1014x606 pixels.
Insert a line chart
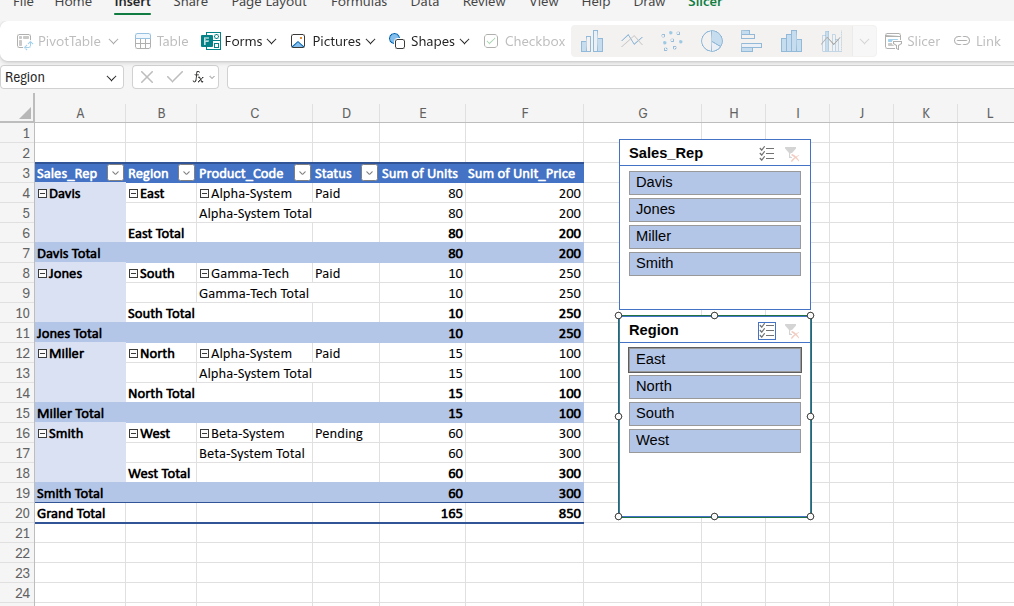coord(631,41)
